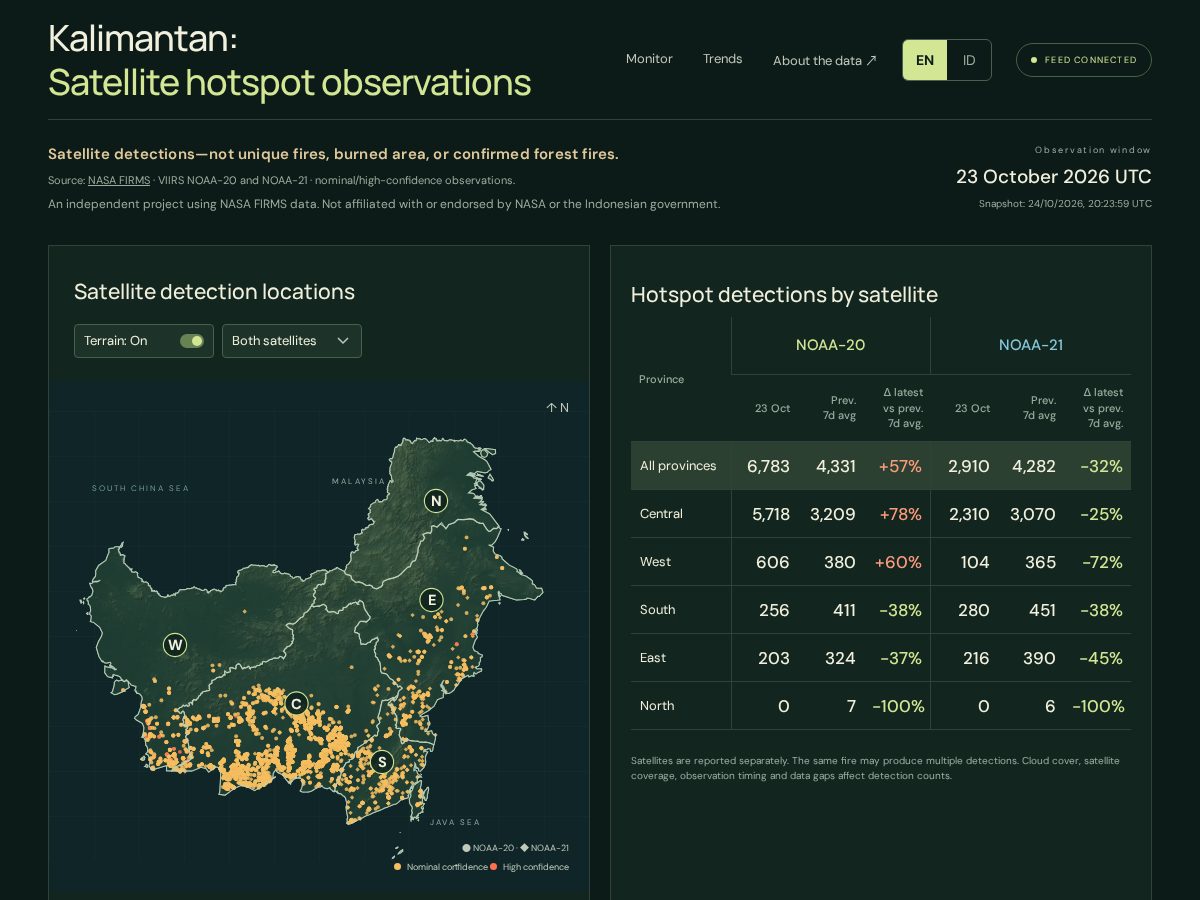Click the nominal confidence orange legend dot
This screenshot has width=1200, height=900.
(x=398, y=867)
